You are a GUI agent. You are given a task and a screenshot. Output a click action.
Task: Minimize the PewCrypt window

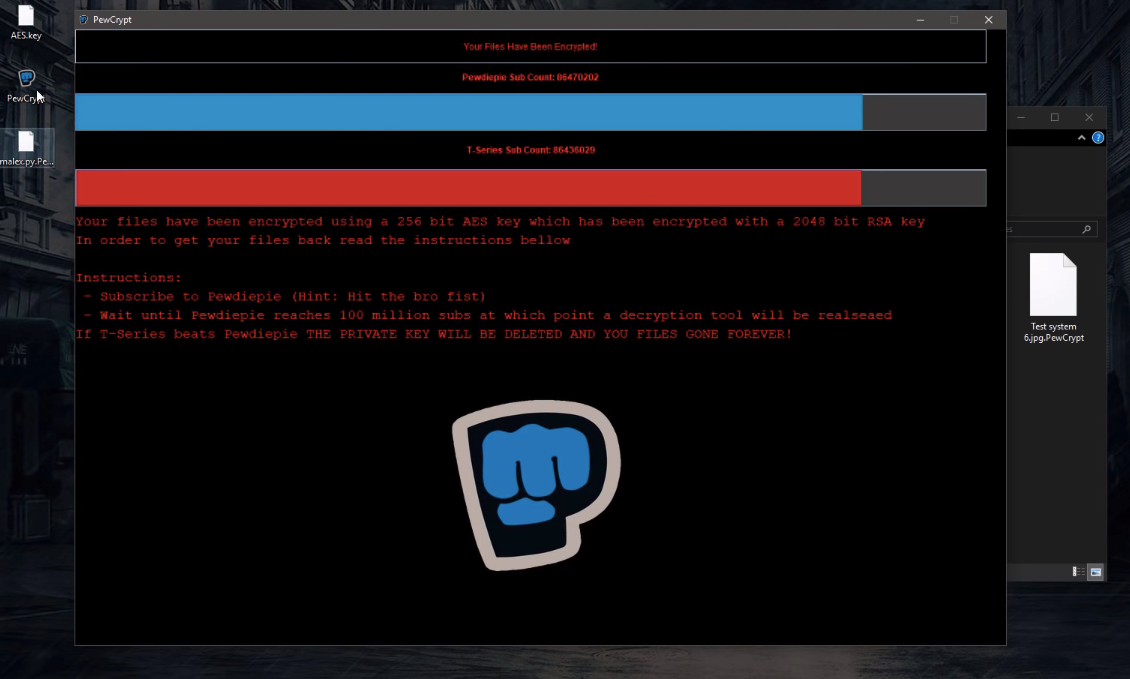pyautogui.click(x=920, y=19)
